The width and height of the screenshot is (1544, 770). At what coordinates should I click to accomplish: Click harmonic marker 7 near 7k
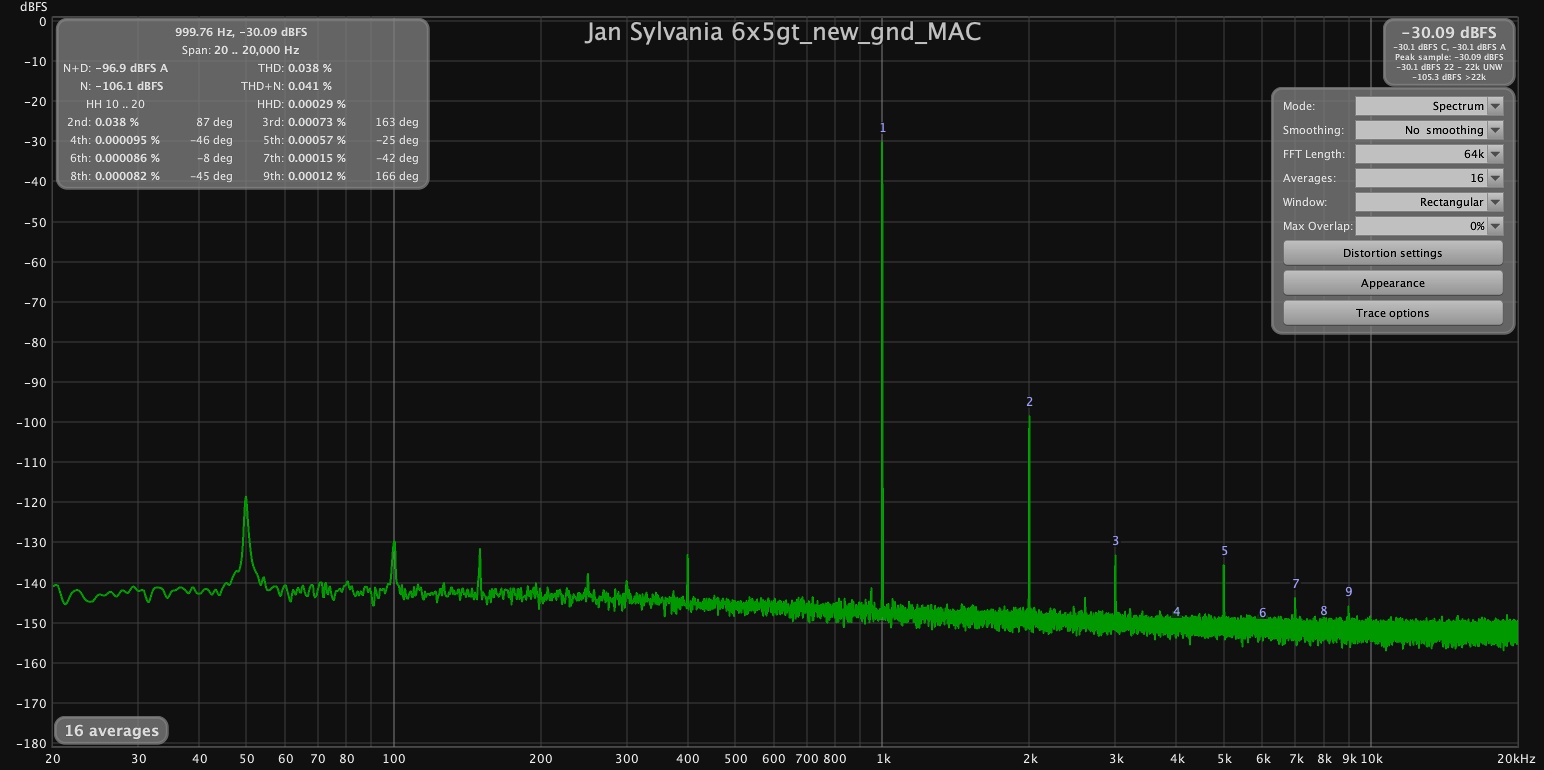1295,584
